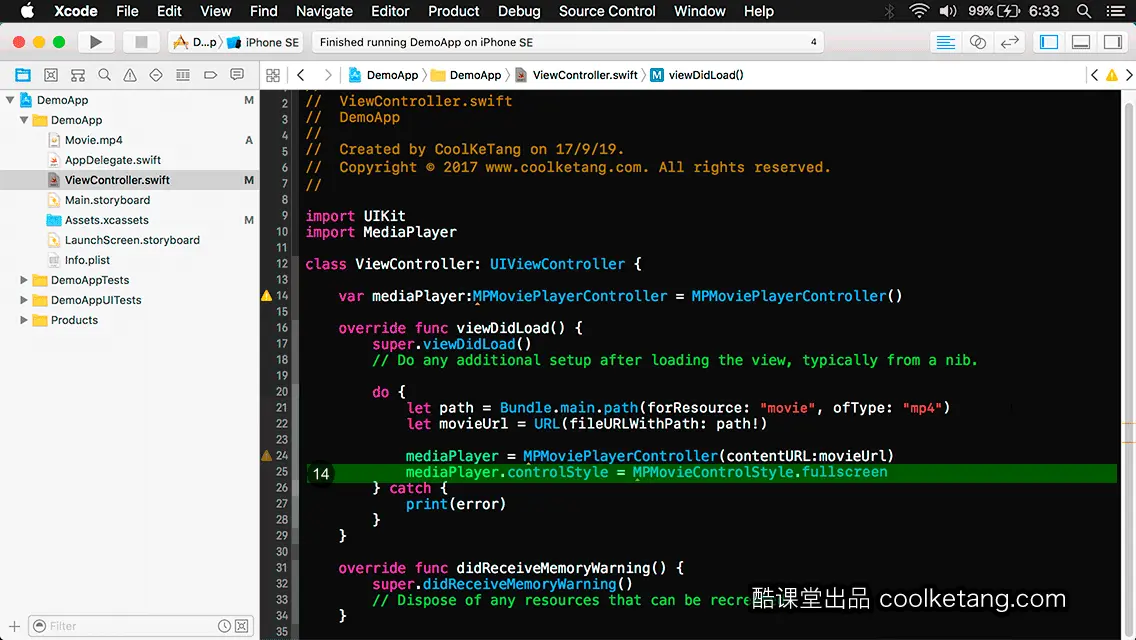This screenshot has width=1136, height=640.
Task: Select Main.storyboard file
Action: 107,199
